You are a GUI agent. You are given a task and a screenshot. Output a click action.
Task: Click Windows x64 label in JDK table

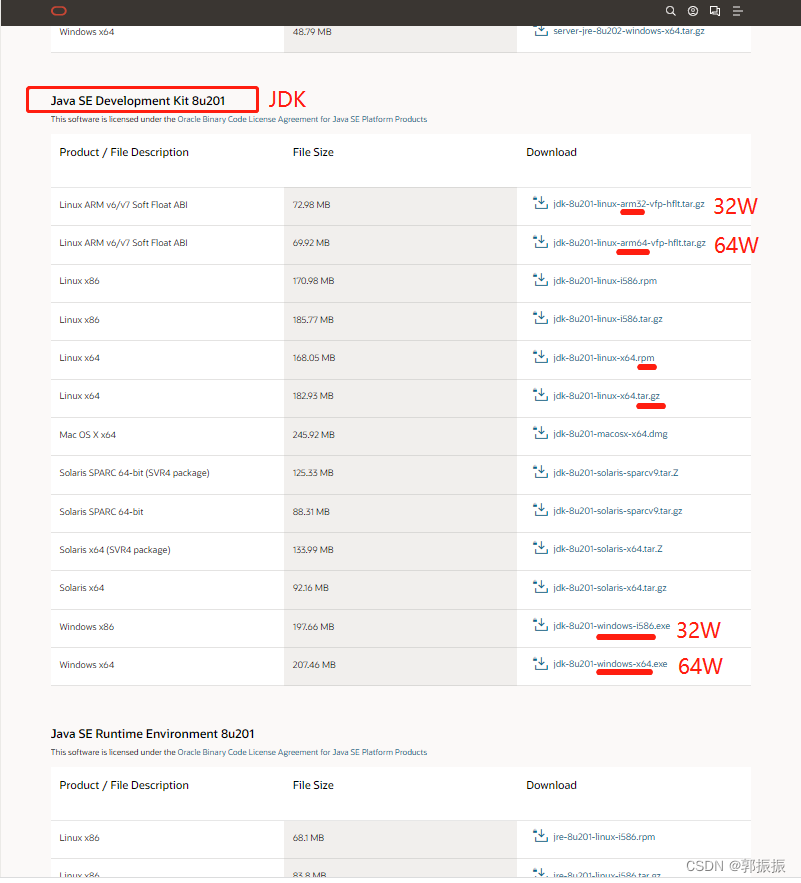[87, 665]
